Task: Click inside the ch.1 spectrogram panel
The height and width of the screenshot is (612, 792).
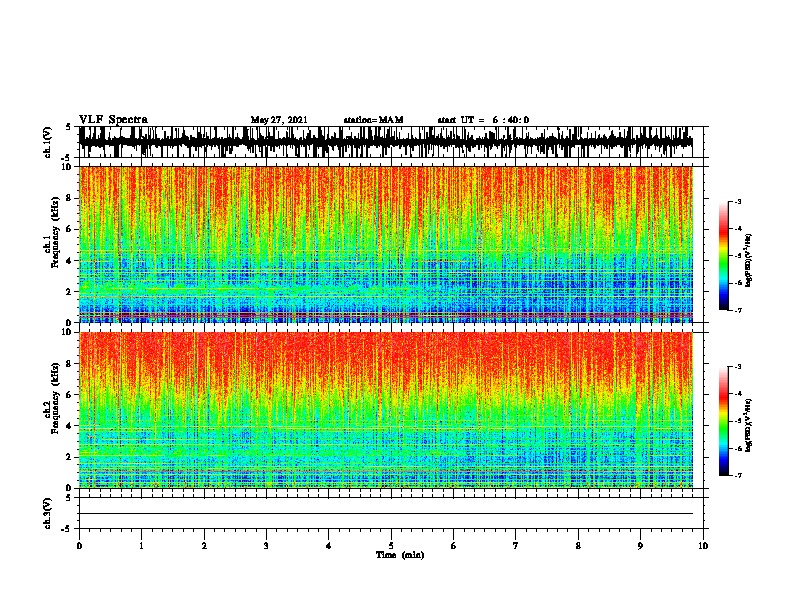Action: tap(386, 244)
